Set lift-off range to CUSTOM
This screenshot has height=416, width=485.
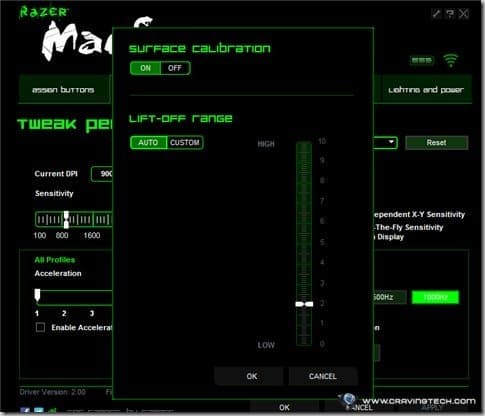pyautogui.click(x=185, y=143)
